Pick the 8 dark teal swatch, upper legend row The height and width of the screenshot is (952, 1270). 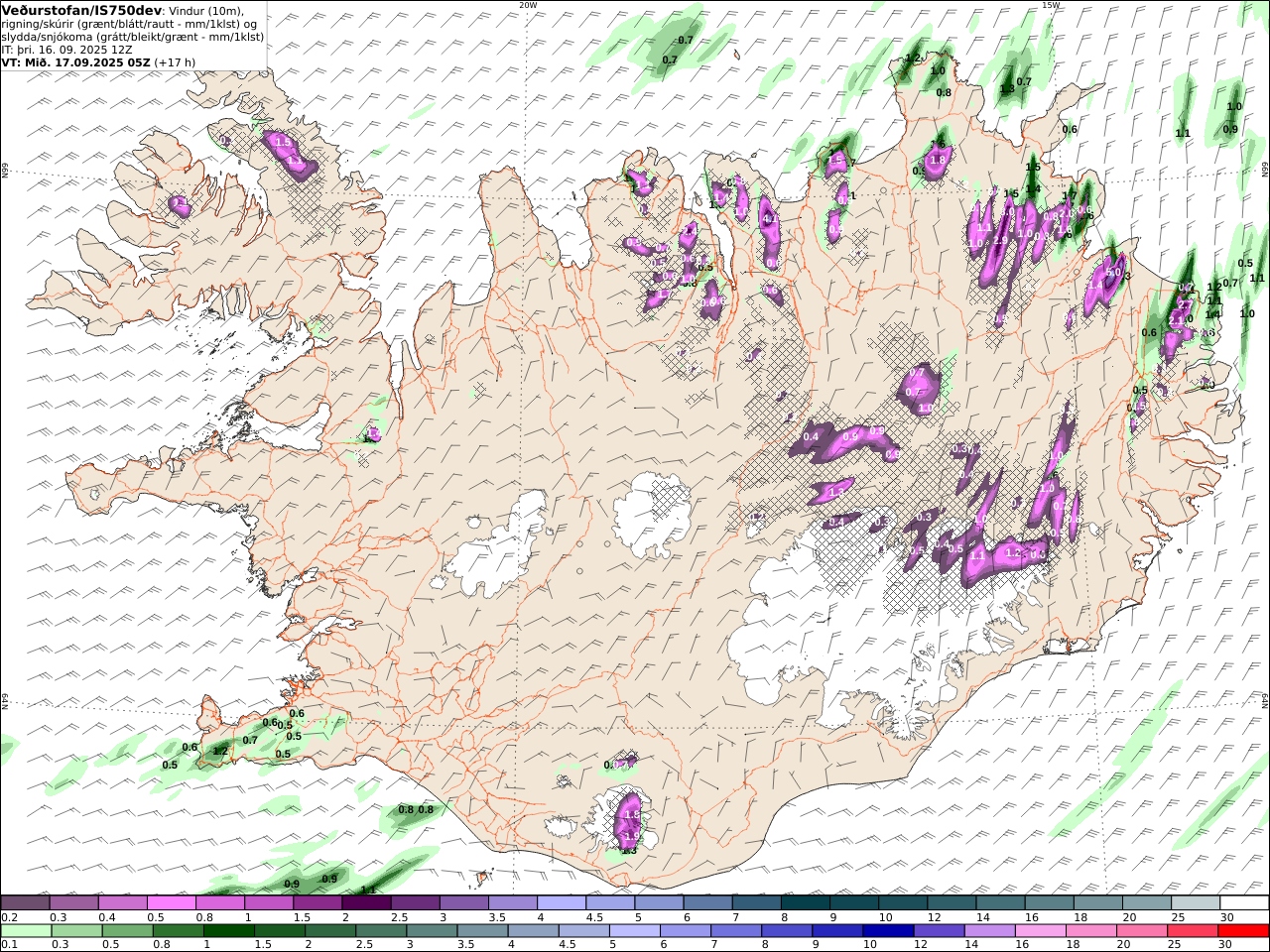(x=805, y=903)
